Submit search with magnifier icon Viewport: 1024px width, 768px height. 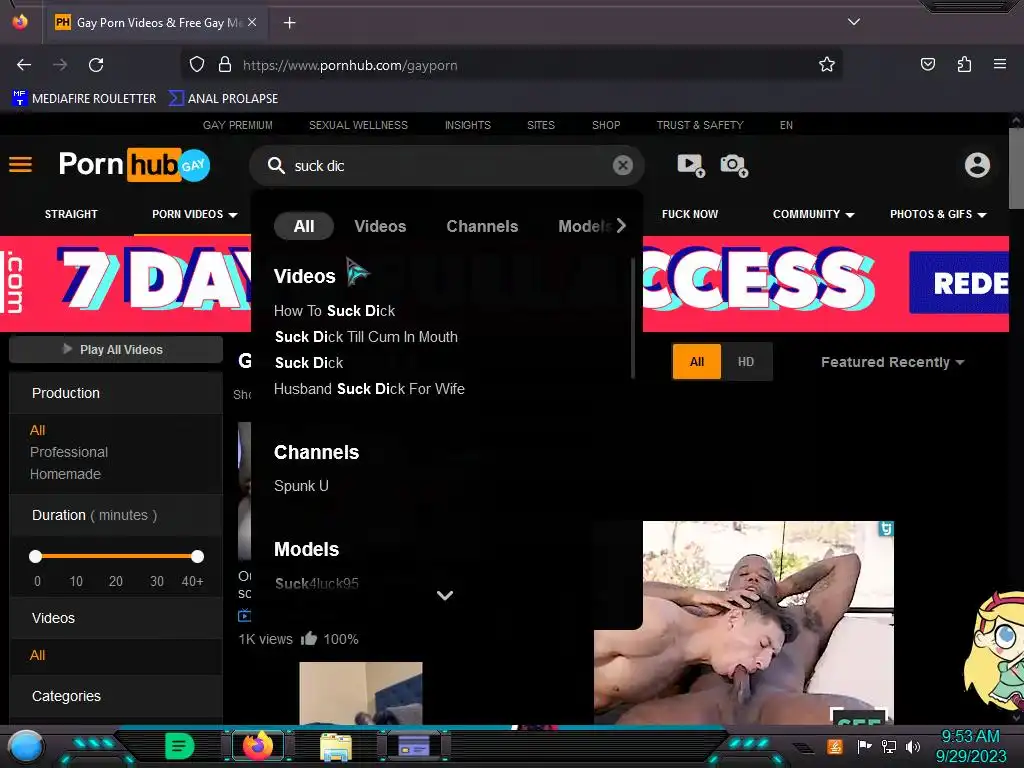(276, 165)
